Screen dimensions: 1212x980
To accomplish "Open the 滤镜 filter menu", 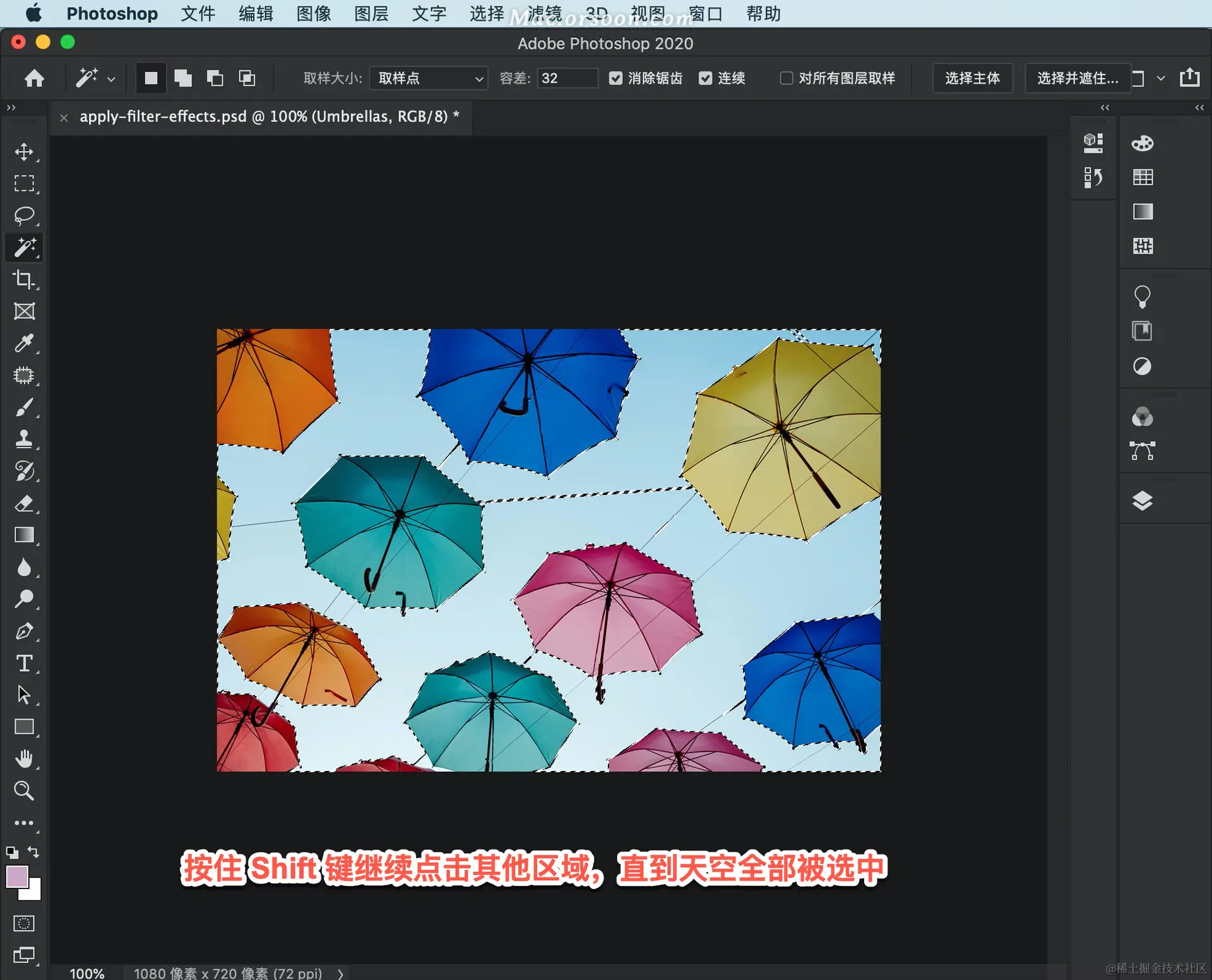I will (x=544, y=14).
